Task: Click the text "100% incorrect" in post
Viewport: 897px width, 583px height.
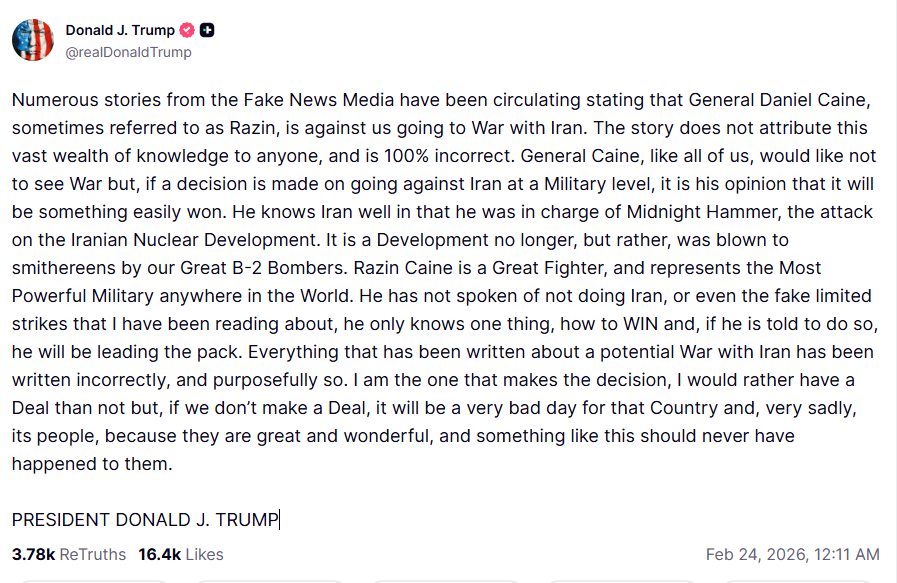Action: pyautogui.click(x=440, y=157)
